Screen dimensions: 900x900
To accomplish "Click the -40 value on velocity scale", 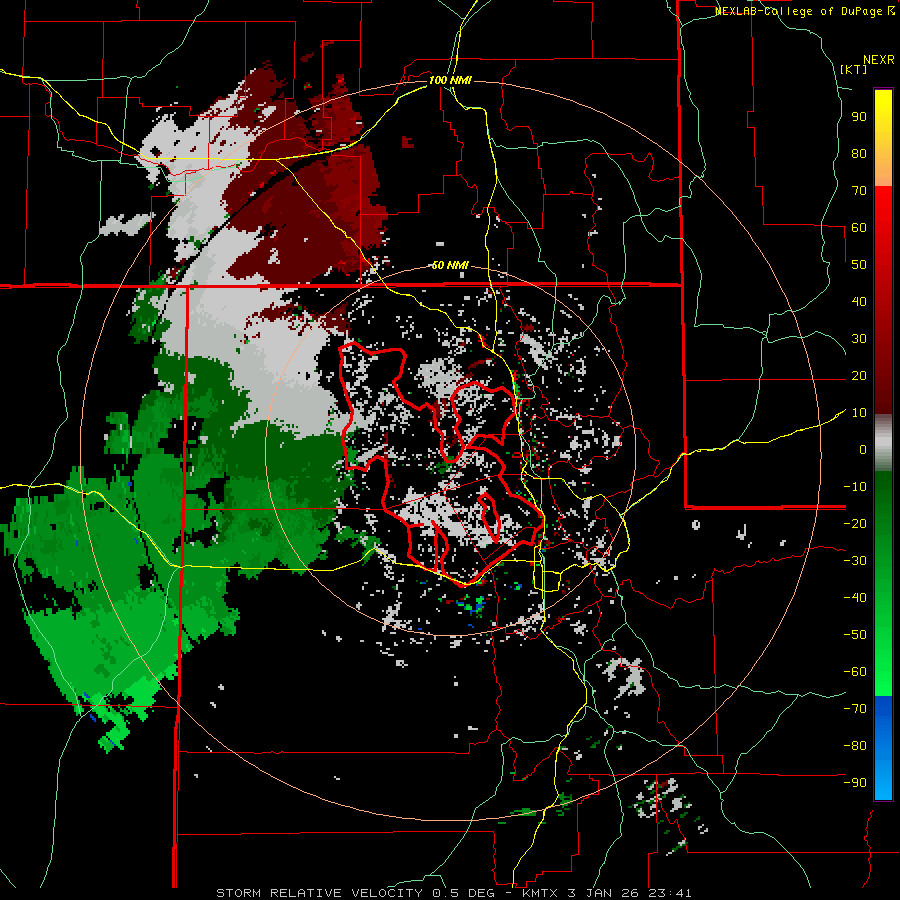I will click(x=855, y=598).
